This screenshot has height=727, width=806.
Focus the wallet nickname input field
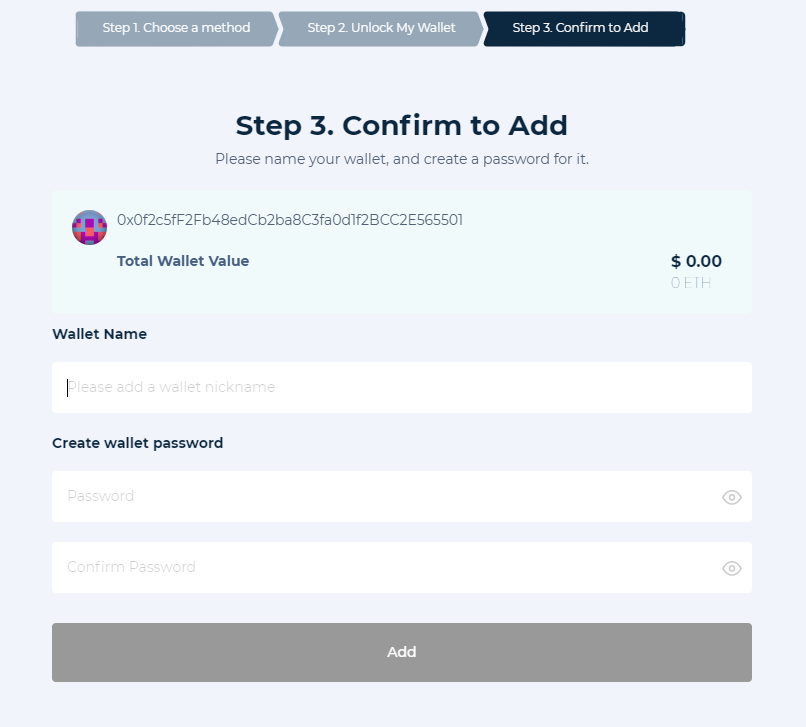pyautogui.click(x=402, y=387)
